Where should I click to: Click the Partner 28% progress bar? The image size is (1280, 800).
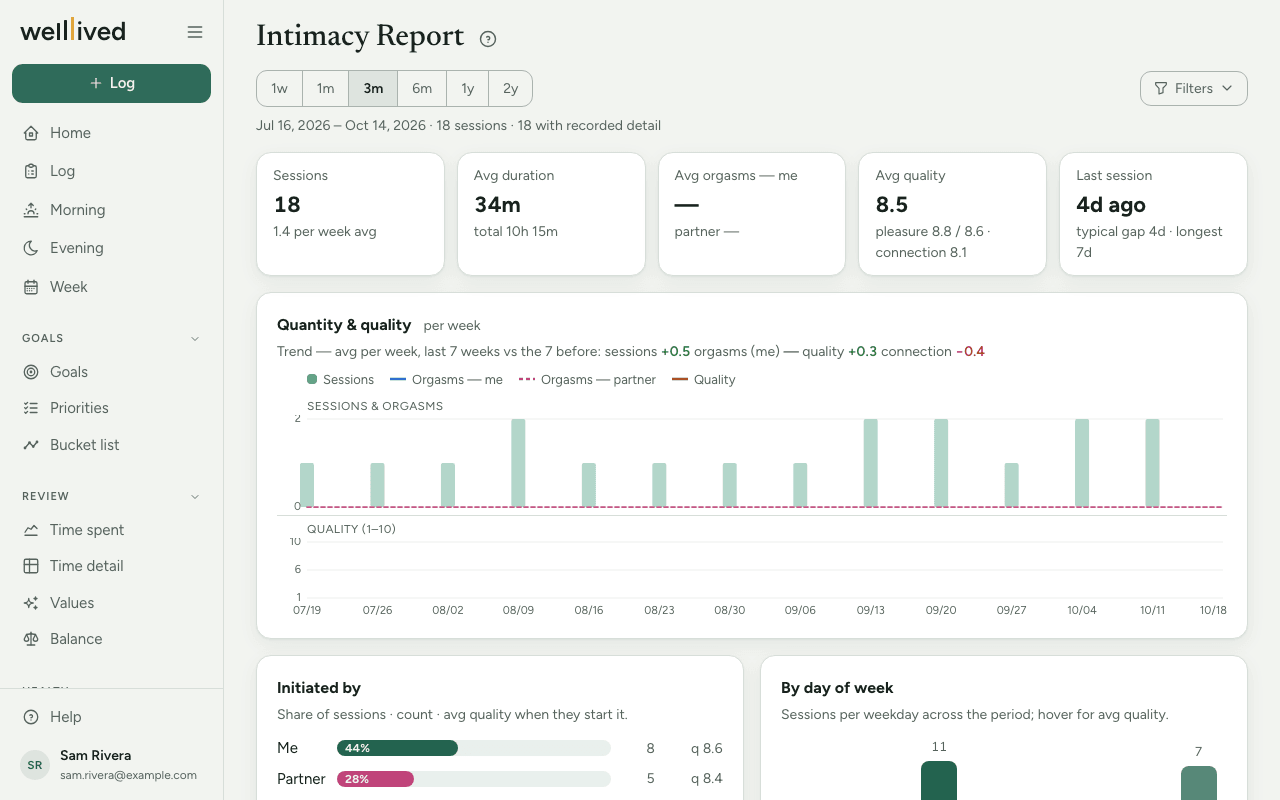coord(474,779)
